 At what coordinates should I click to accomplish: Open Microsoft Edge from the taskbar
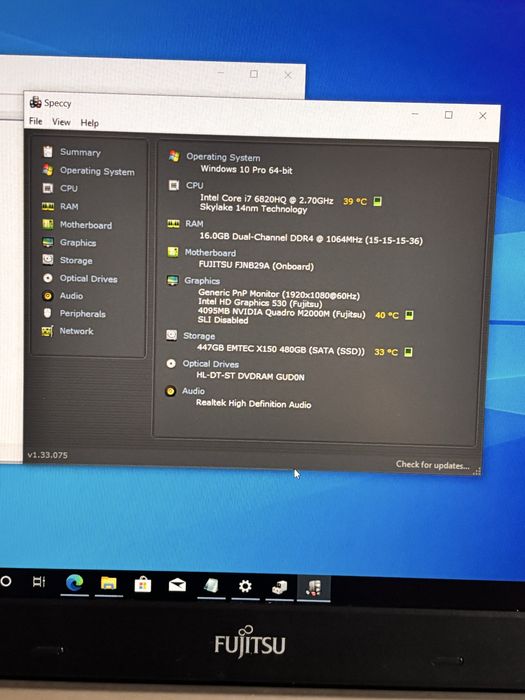click(75, 583)
